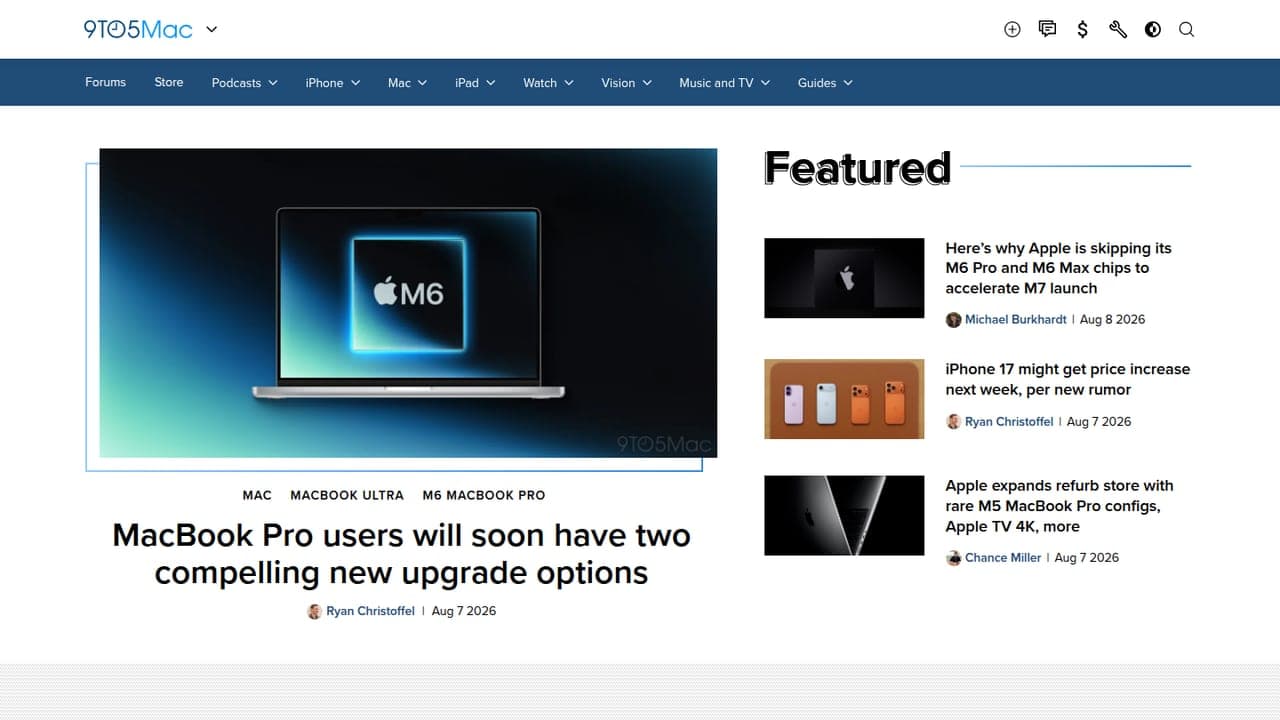Open the M6 MacBook hero image

pyautogui.click(x=408, y=303)
